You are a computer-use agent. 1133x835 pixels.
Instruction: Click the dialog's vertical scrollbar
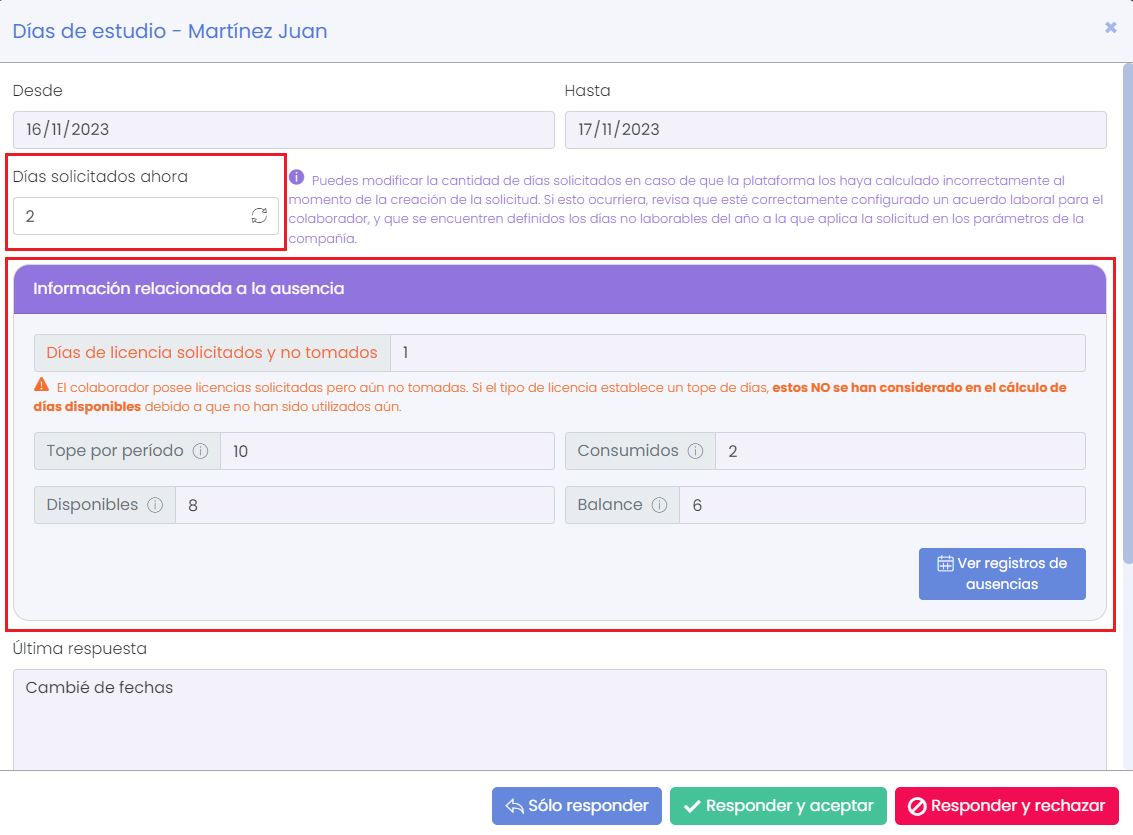(1128, 300)
